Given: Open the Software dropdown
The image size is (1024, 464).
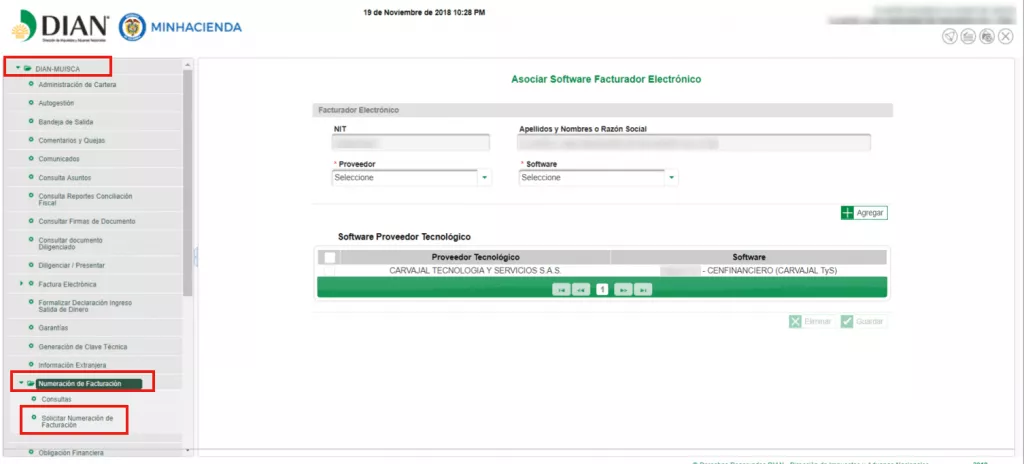Looking at the screenshot, I should (x=672, y=178).
